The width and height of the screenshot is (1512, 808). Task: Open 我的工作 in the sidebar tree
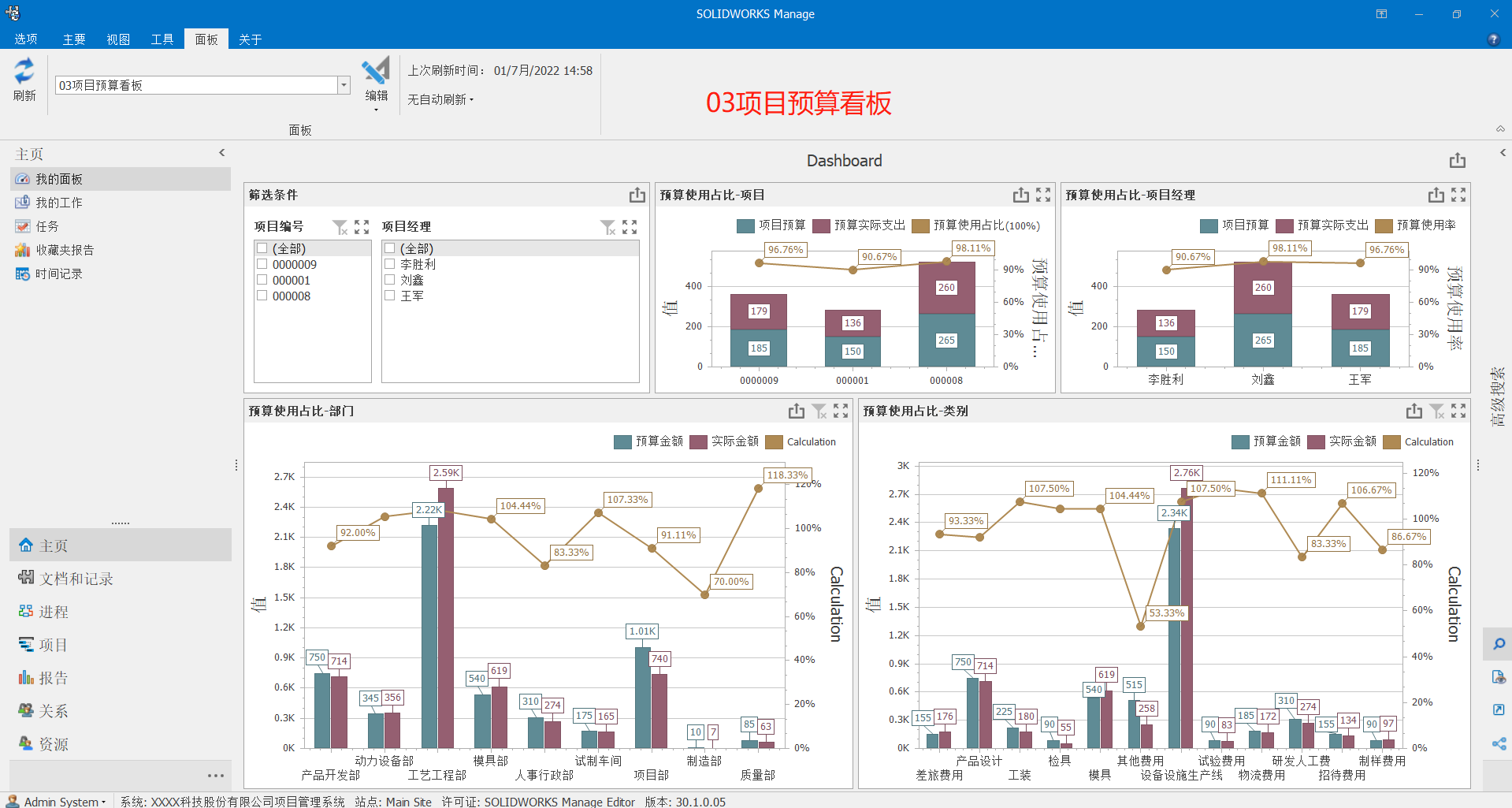click(x=59, y=203)
